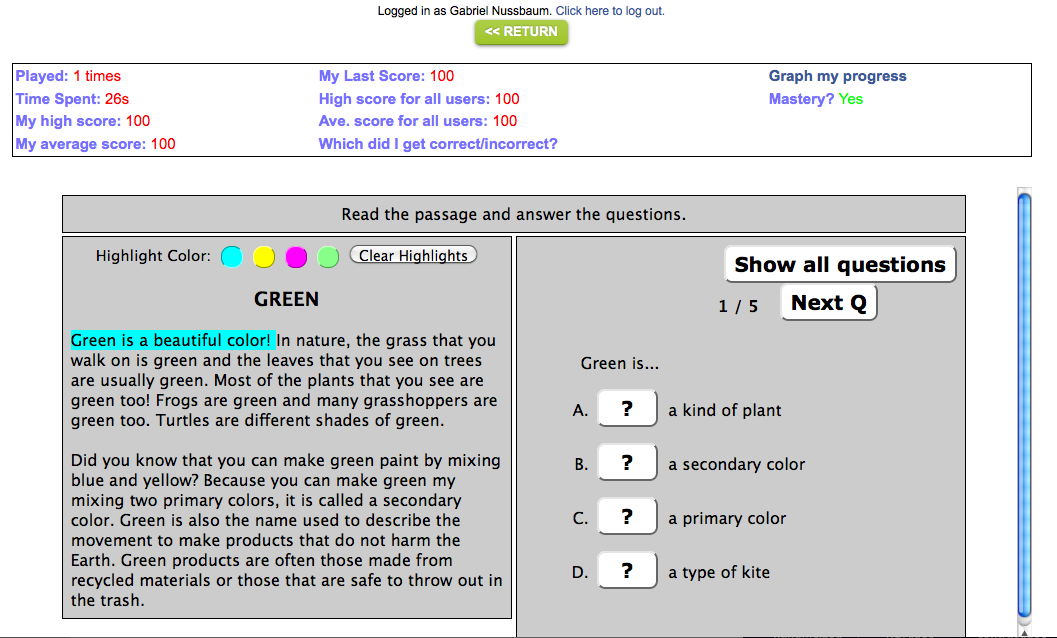Go to the next question

click(828, 303)
